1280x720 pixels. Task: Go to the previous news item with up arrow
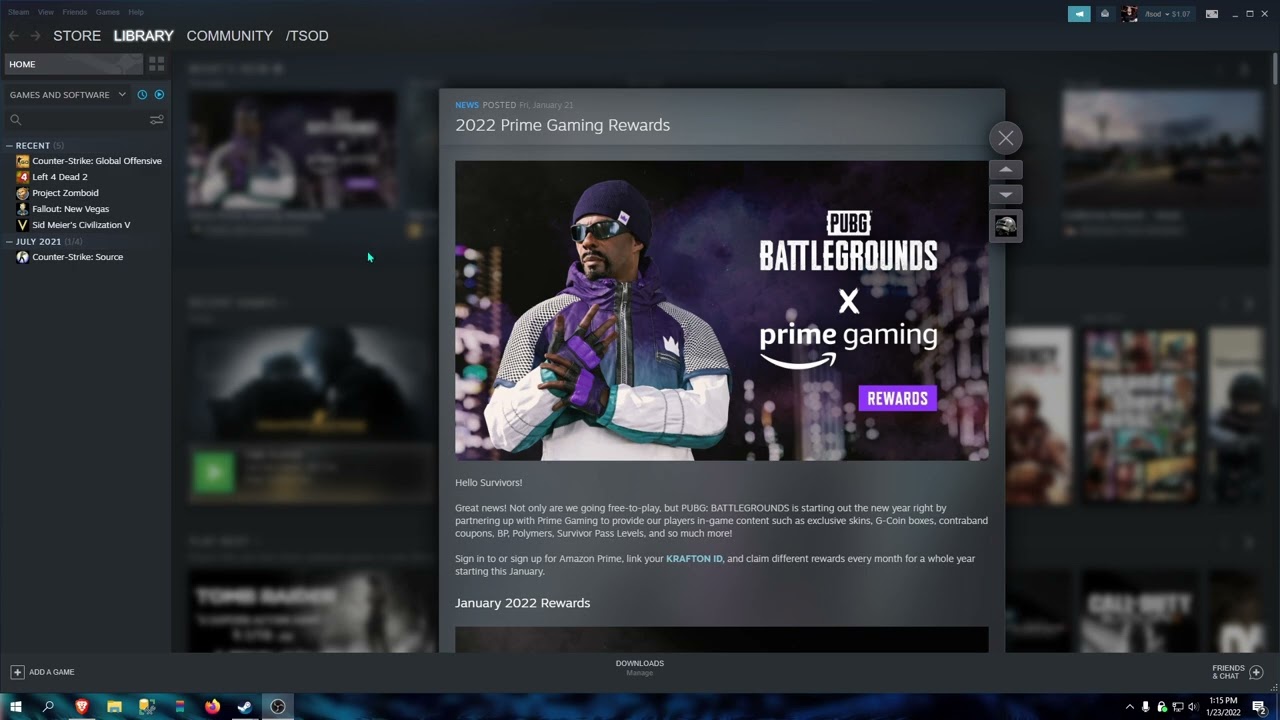[x=1006, y=170]
